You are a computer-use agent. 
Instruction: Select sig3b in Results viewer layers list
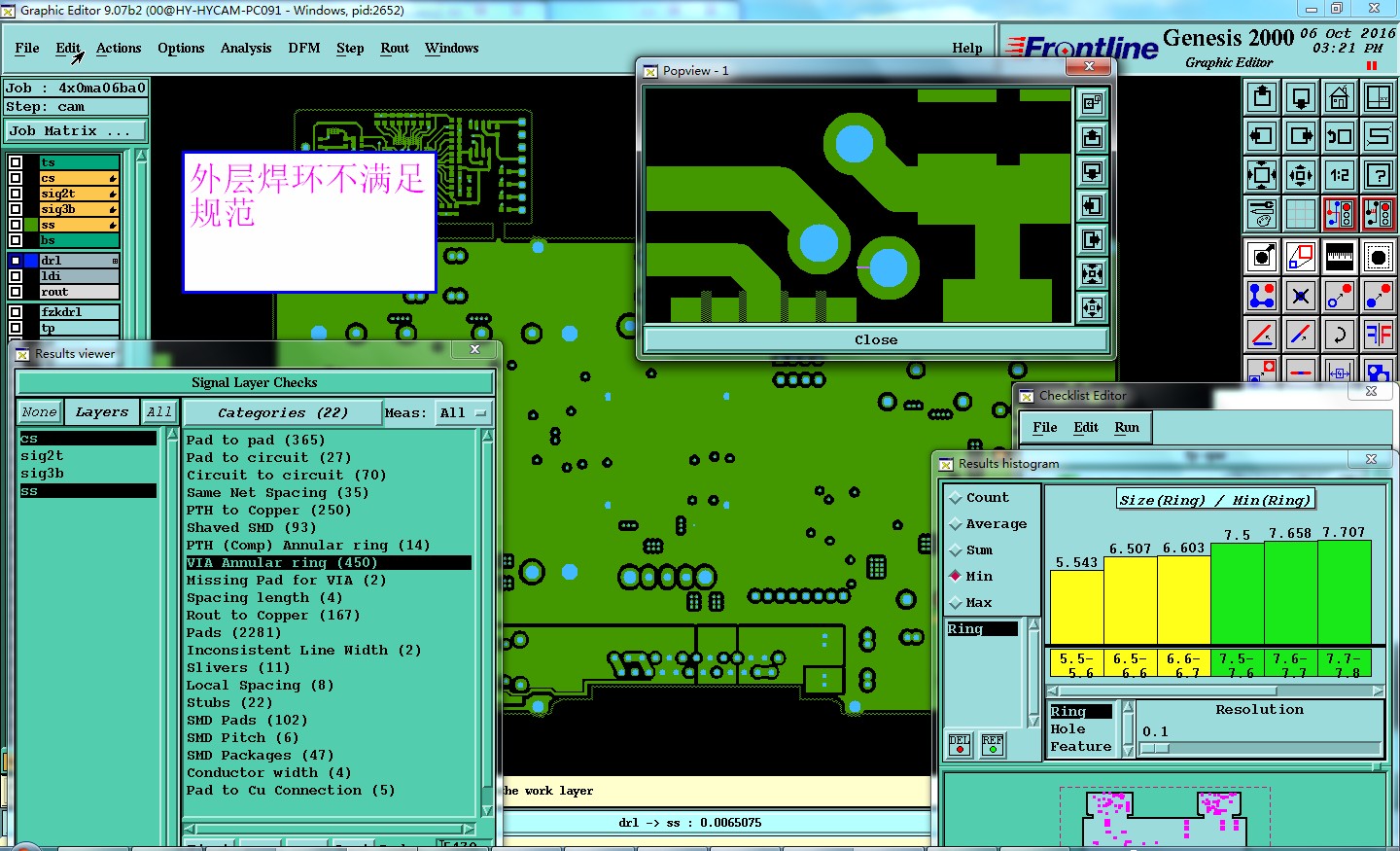pyautogui.click(x=42, y=474)
